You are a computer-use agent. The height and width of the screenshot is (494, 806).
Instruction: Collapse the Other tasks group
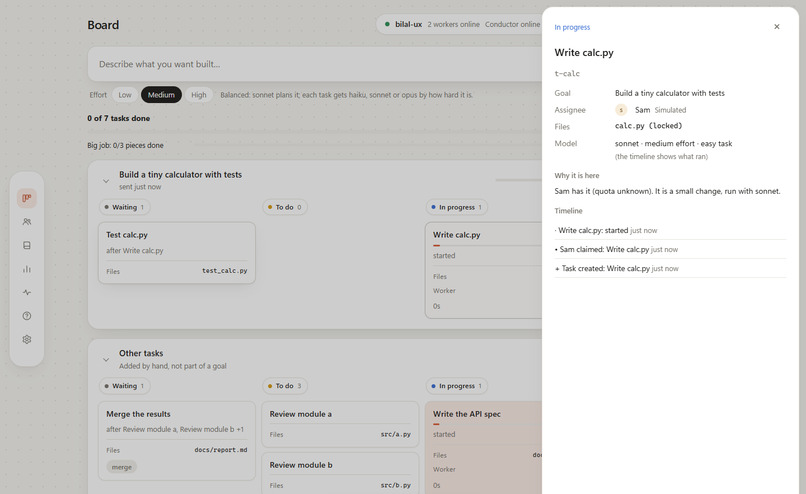[106, 360]
